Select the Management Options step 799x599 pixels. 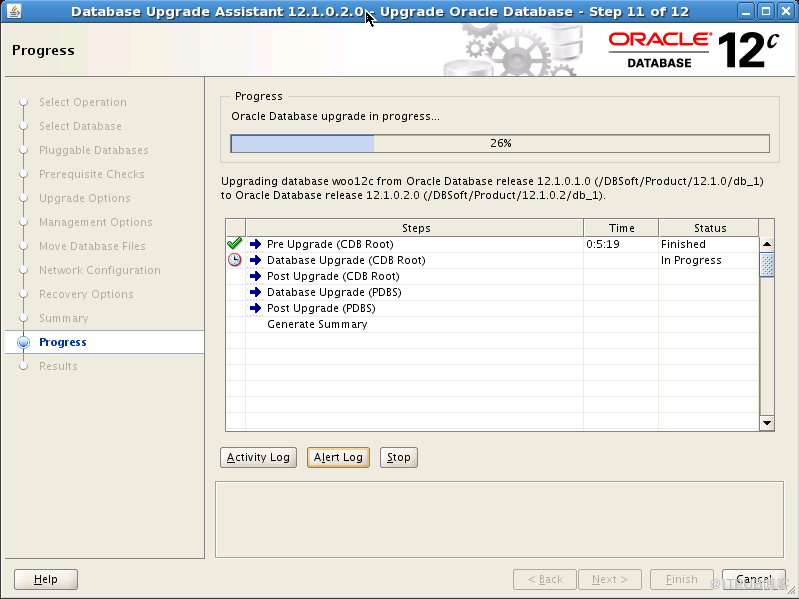(96, 222)
